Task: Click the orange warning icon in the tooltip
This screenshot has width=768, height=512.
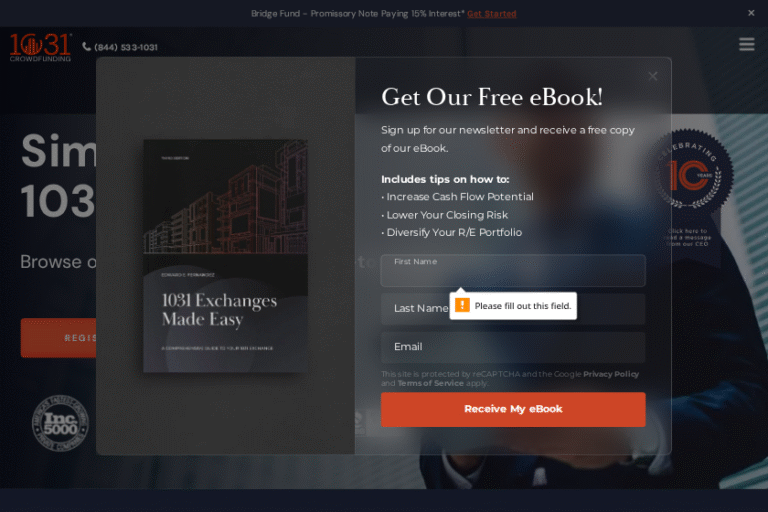Action: point(462,305)
